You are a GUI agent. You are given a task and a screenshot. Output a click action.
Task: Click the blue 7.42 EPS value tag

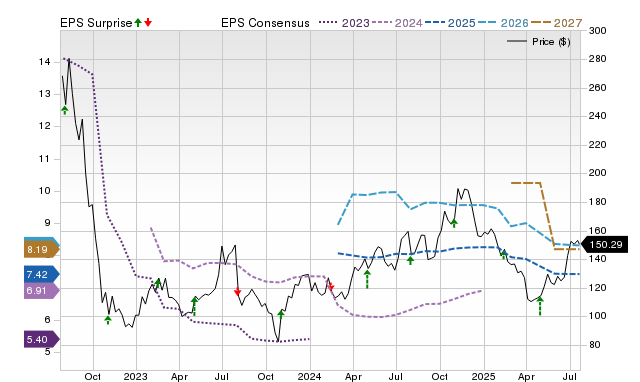(42, 274)
